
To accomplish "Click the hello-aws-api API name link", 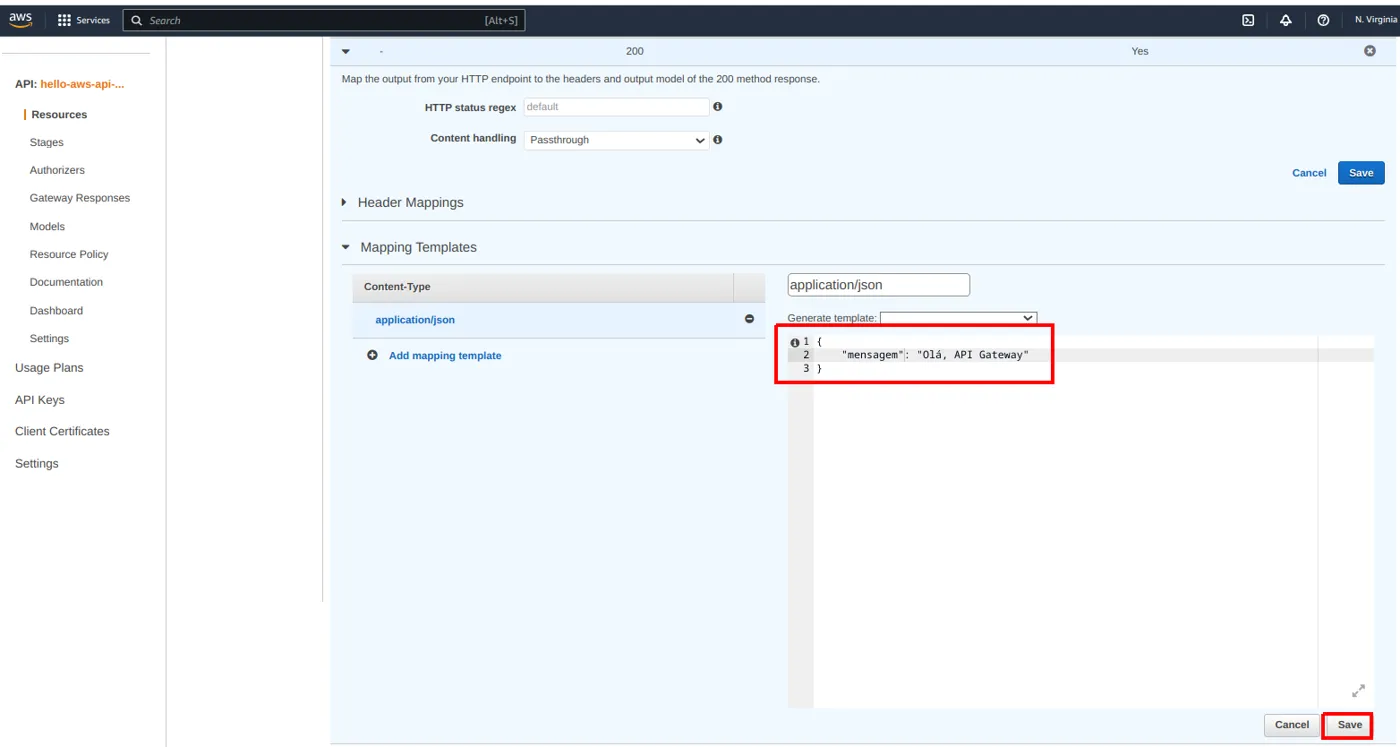I will point(82,84).
